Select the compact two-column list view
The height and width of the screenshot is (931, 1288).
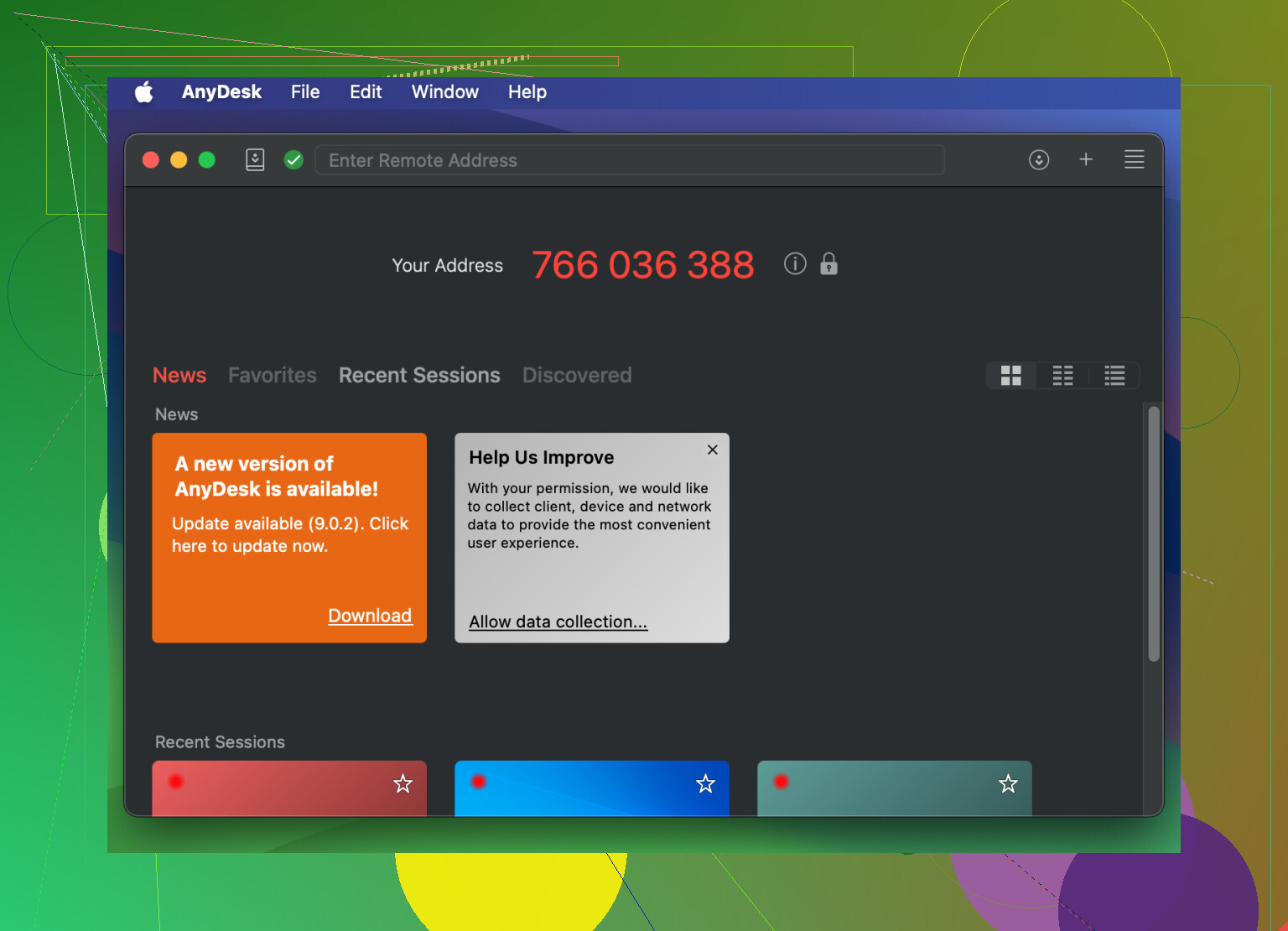tap(1062, 376)
